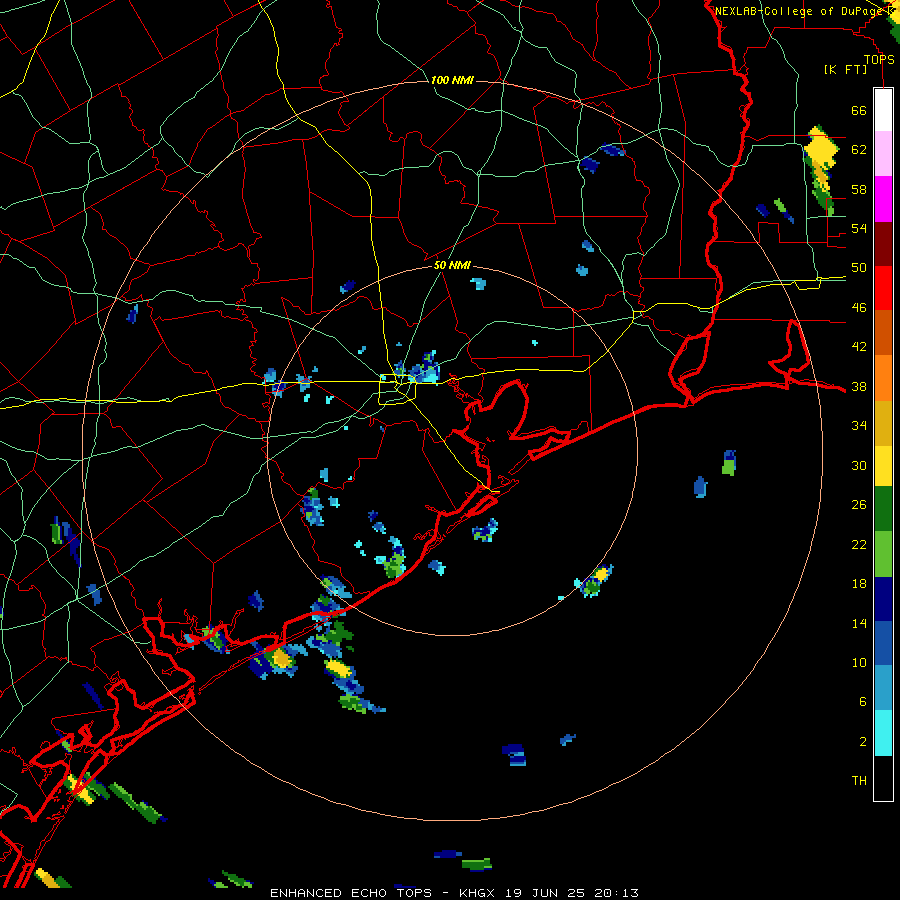This screenshot has height=900, width=900.
Task: Click the 'NEXLAB-College of DuPage' credit text
Action: (x=800, y=11)
